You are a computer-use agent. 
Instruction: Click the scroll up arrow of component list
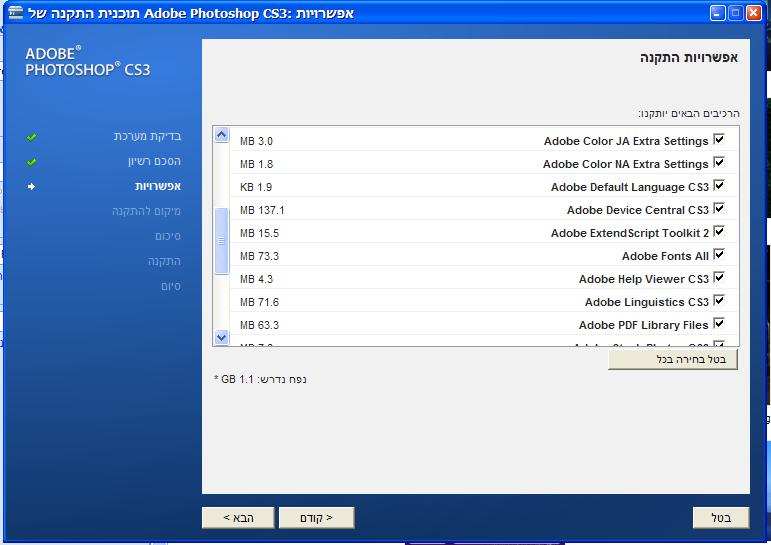pos(222,134)
